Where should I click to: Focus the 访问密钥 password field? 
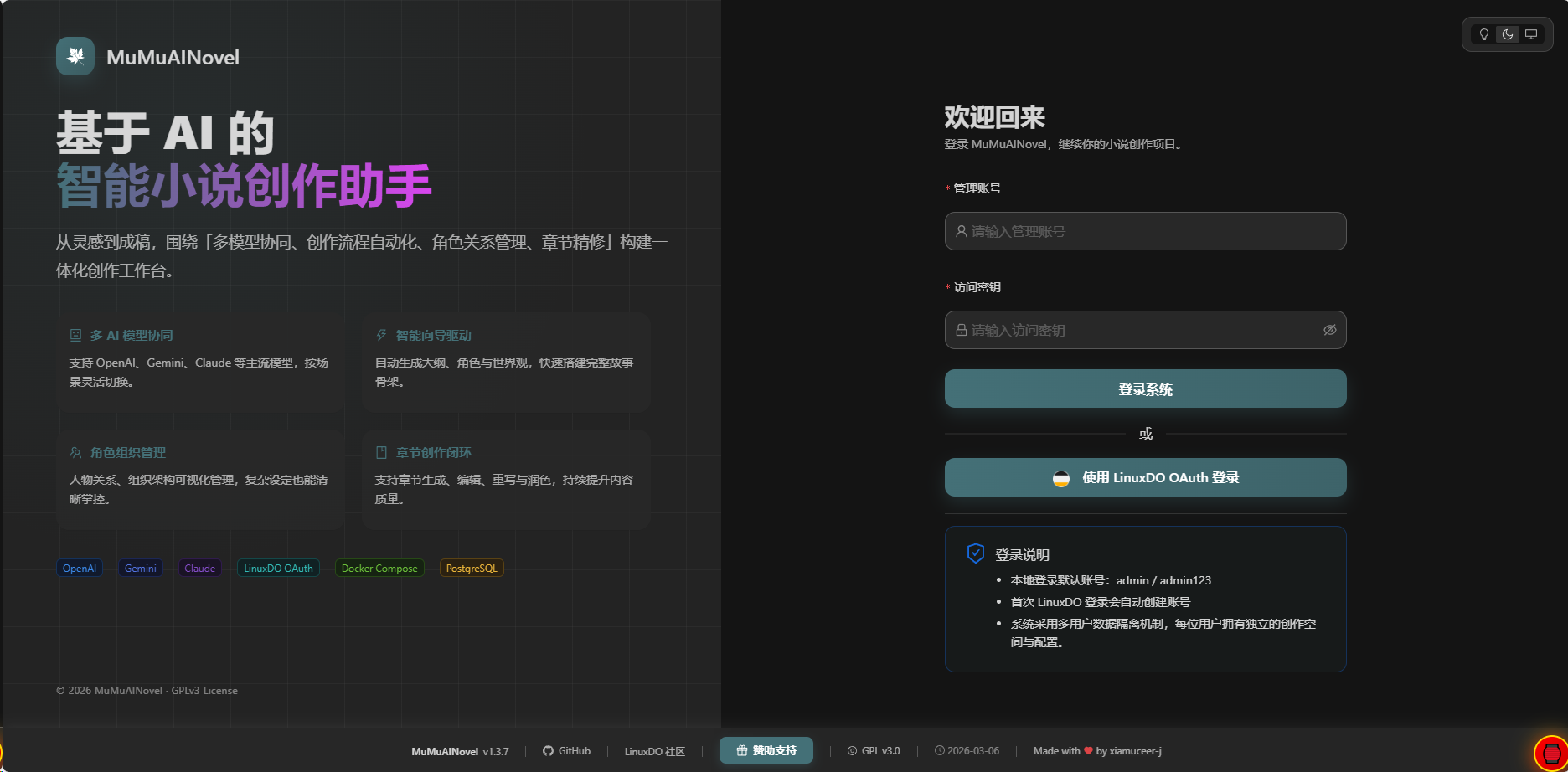(x=1145, y=330)
